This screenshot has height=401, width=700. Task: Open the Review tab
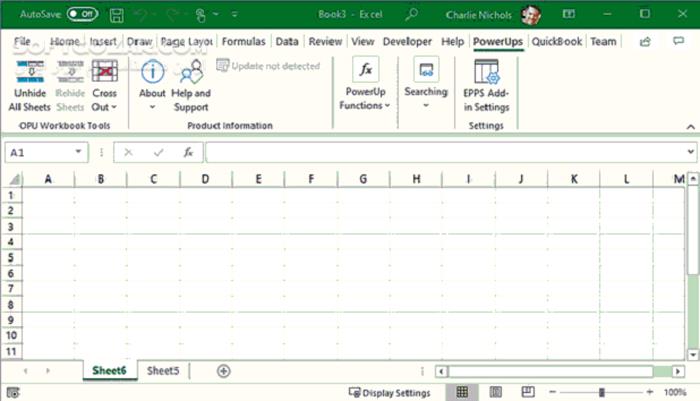point(325,42)
